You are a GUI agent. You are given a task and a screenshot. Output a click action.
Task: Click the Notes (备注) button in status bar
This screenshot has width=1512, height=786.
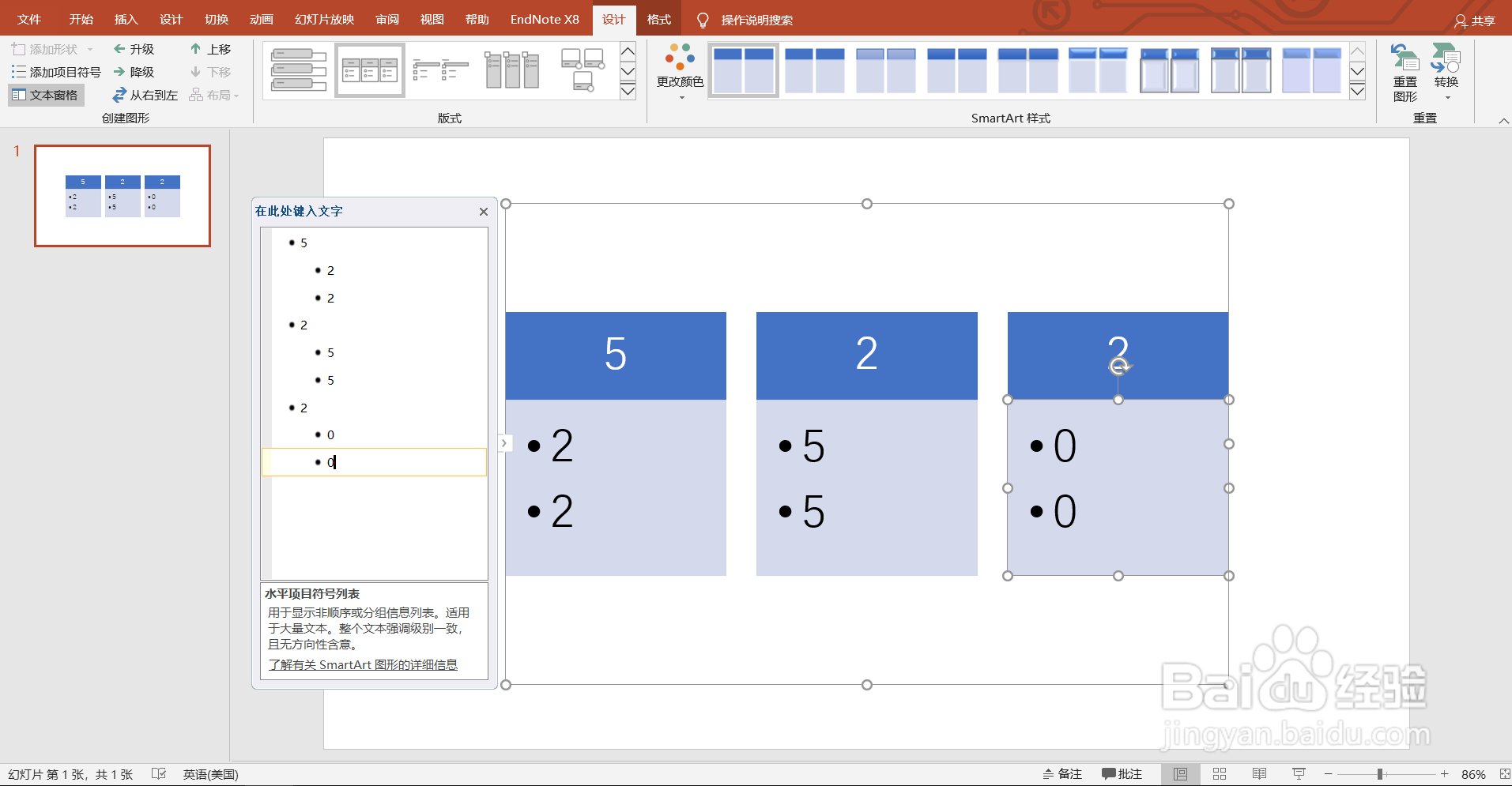tap(1063, 774)
